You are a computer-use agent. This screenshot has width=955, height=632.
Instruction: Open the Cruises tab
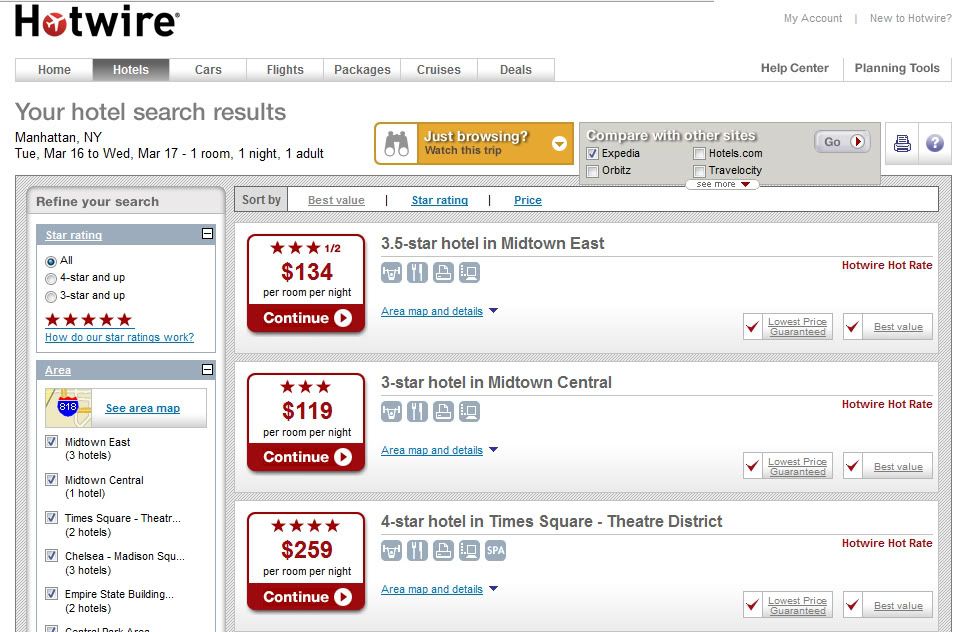439,69
